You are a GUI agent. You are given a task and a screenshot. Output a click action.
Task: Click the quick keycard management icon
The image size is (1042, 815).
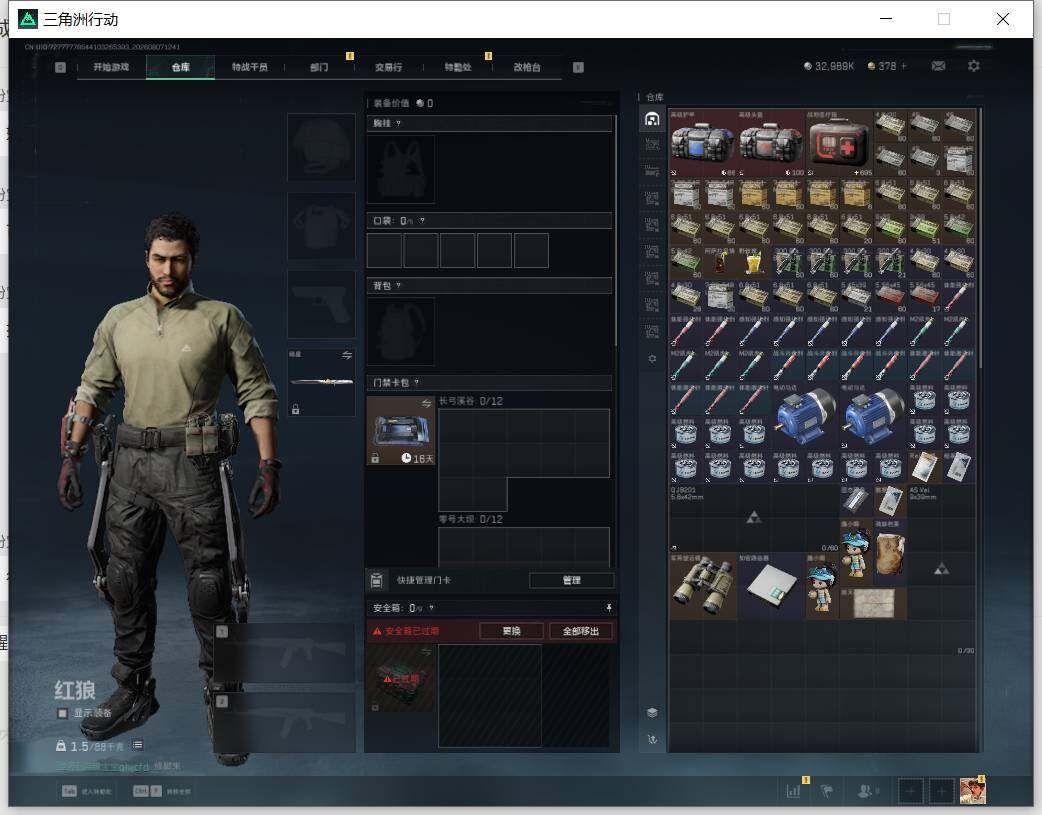click(377, 580)
